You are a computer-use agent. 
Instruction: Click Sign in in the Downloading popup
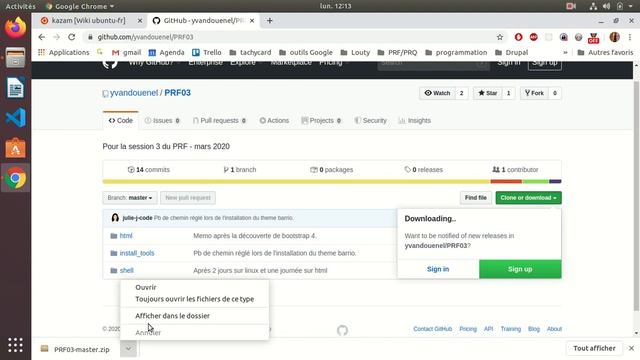438,269
